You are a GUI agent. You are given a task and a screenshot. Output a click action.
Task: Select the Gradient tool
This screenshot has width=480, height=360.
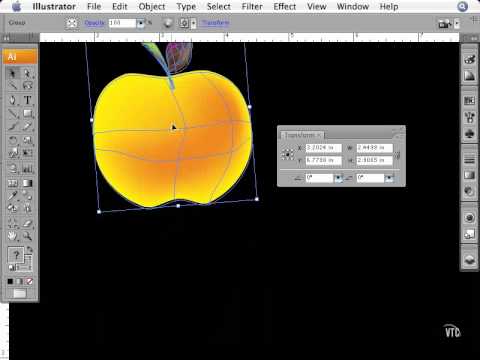27,183
